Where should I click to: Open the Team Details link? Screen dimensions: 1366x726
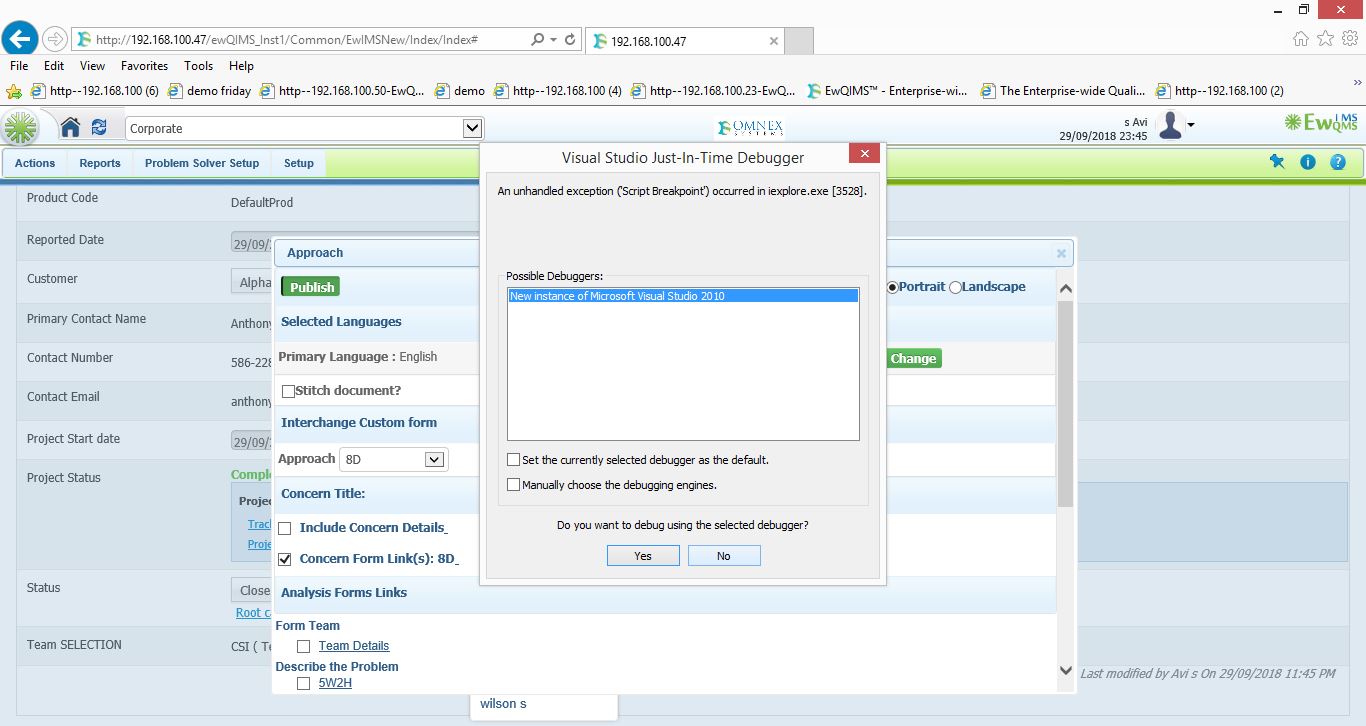354,646
